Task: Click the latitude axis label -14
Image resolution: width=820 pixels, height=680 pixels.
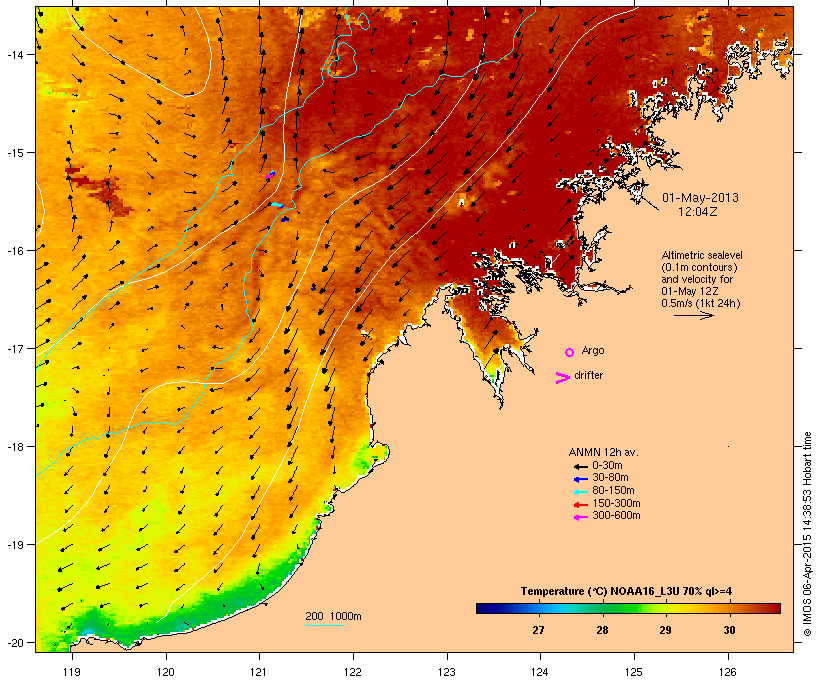Action: coord(14,54)
